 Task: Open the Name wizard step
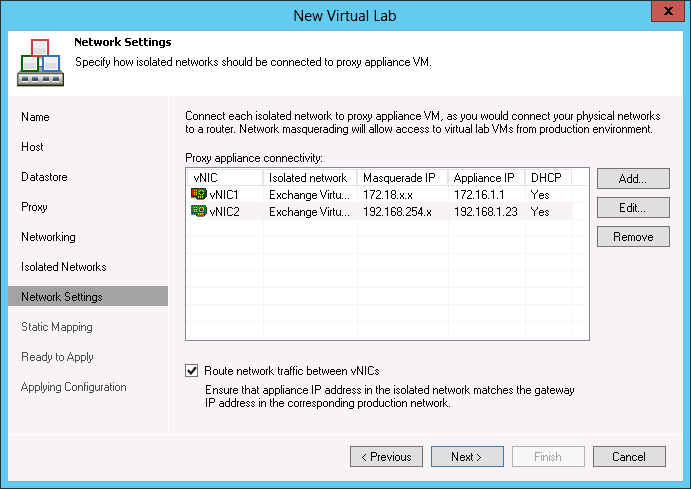coord(35,117)
